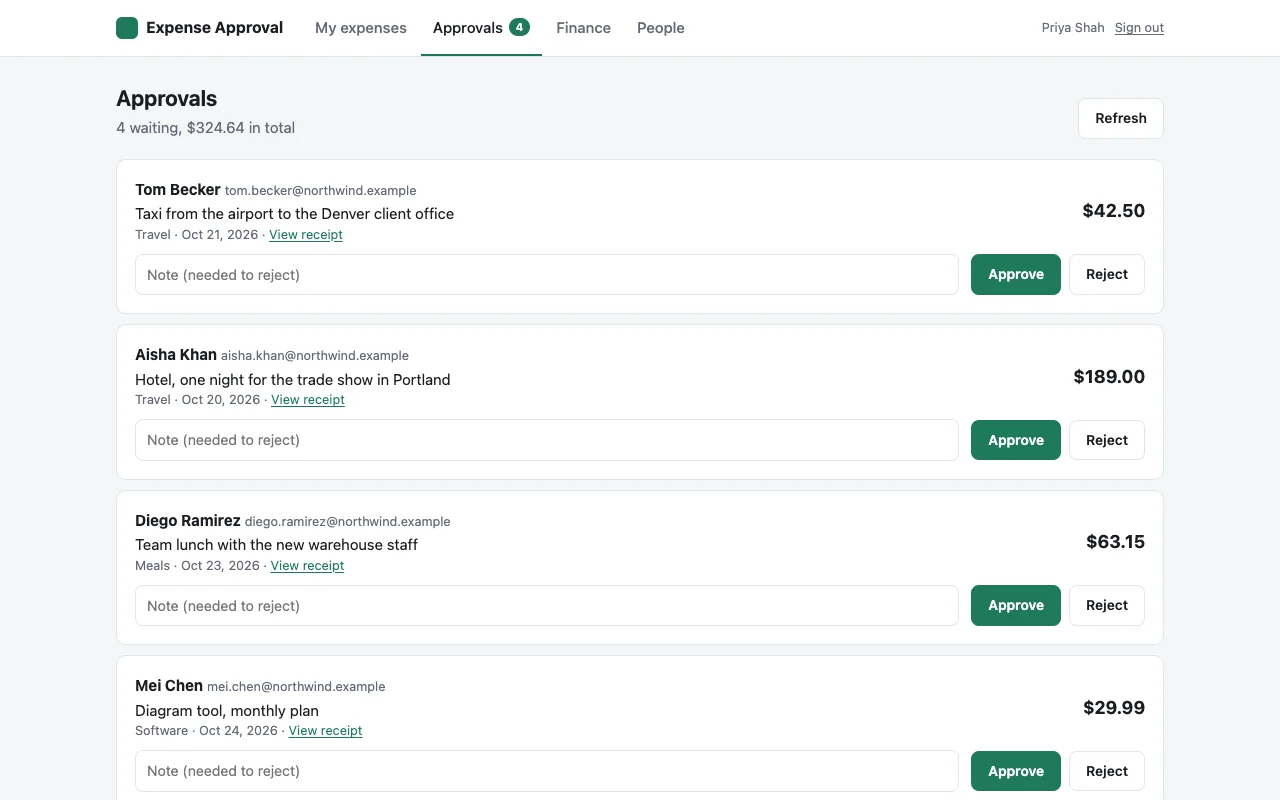Focus the note field for Tom Becker
The image size is (1280, 800).
tap(547, 274)
